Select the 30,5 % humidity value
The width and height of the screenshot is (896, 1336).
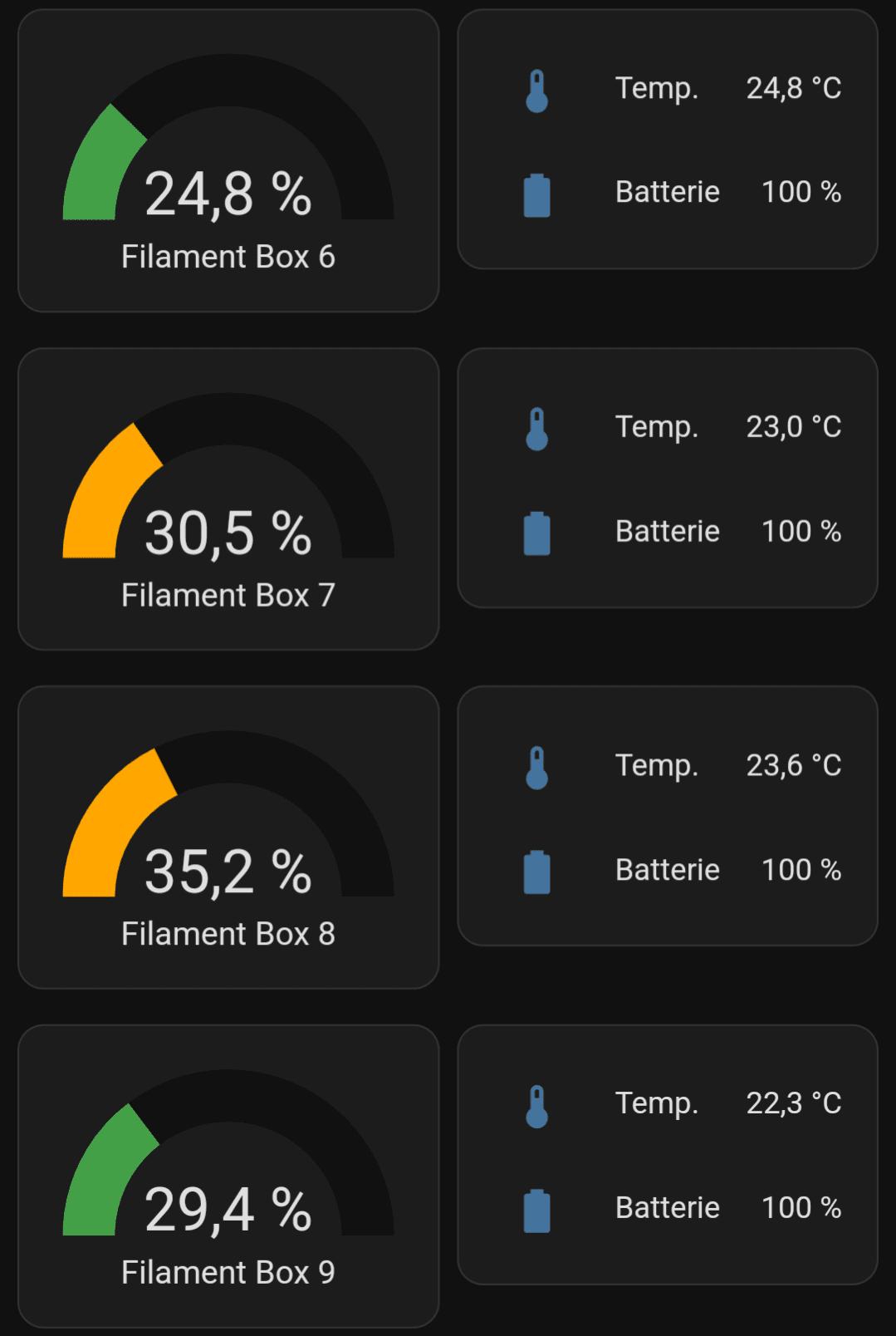click(228, 533)
